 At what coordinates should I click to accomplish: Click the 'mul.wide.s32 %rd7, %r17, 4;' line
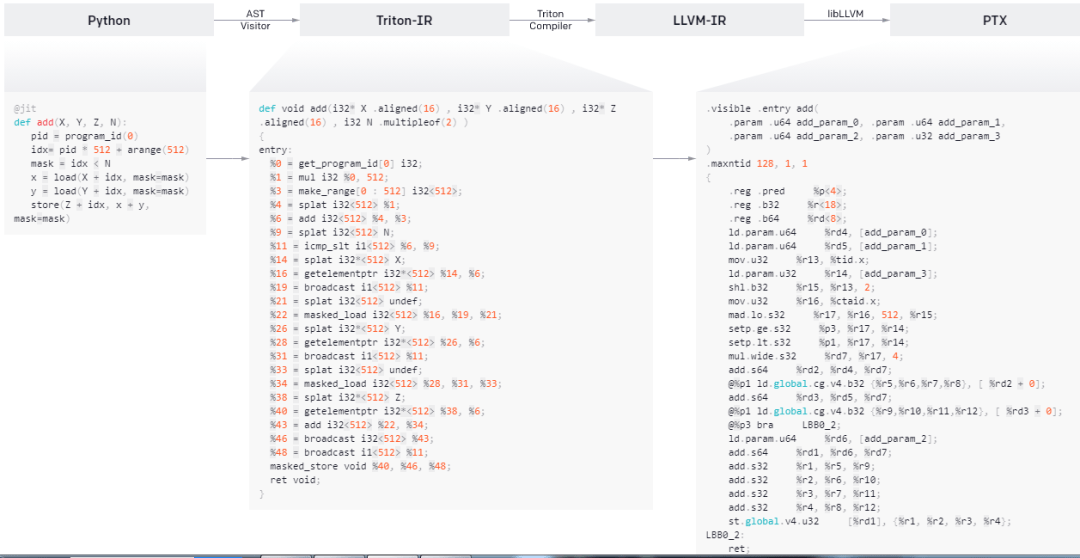[x=816, y=356]
